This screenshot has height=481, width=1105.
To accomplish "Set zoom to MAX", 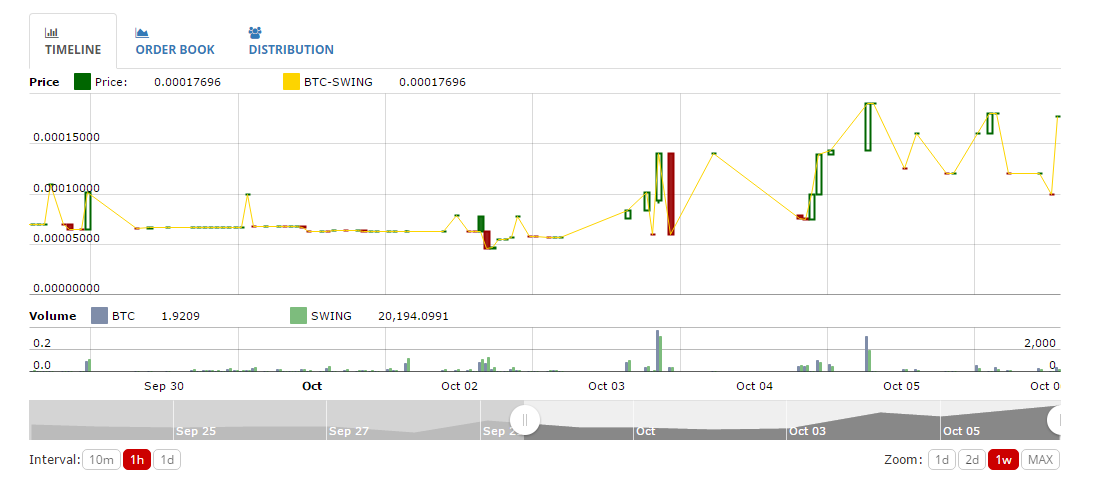I will point(1040,460).
